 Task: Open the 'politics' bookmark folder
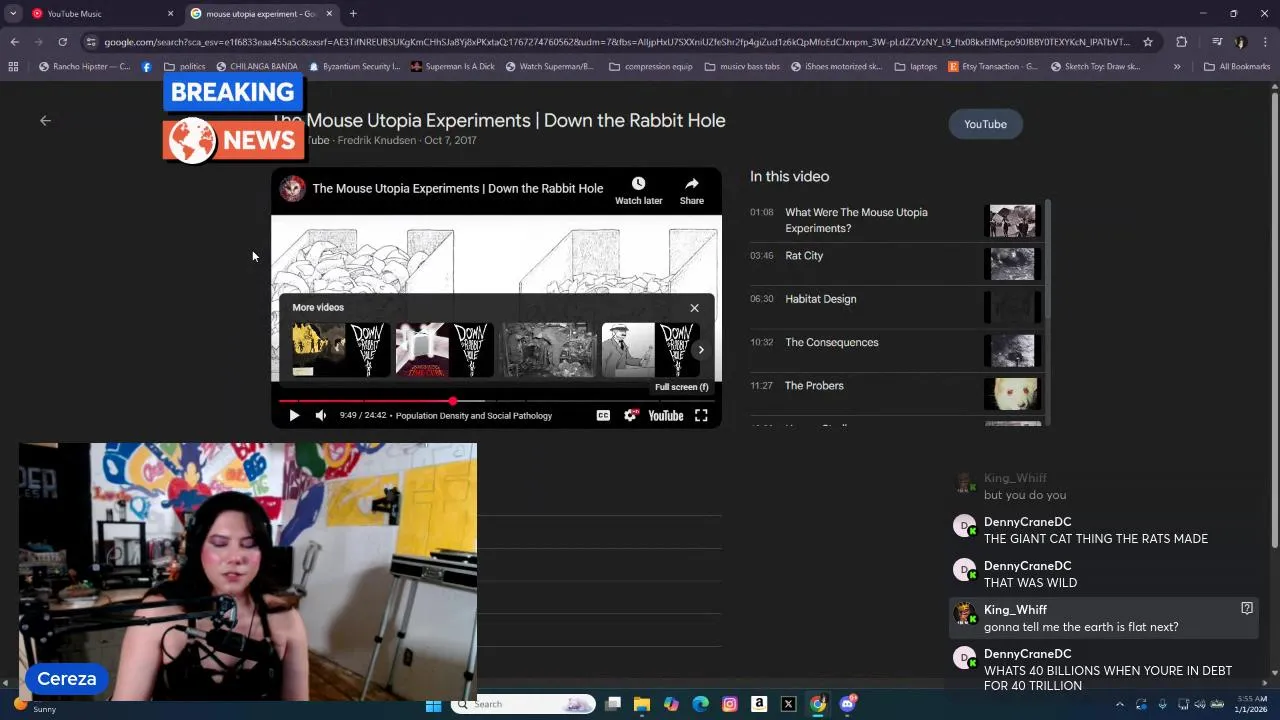[x=185, y=67]
